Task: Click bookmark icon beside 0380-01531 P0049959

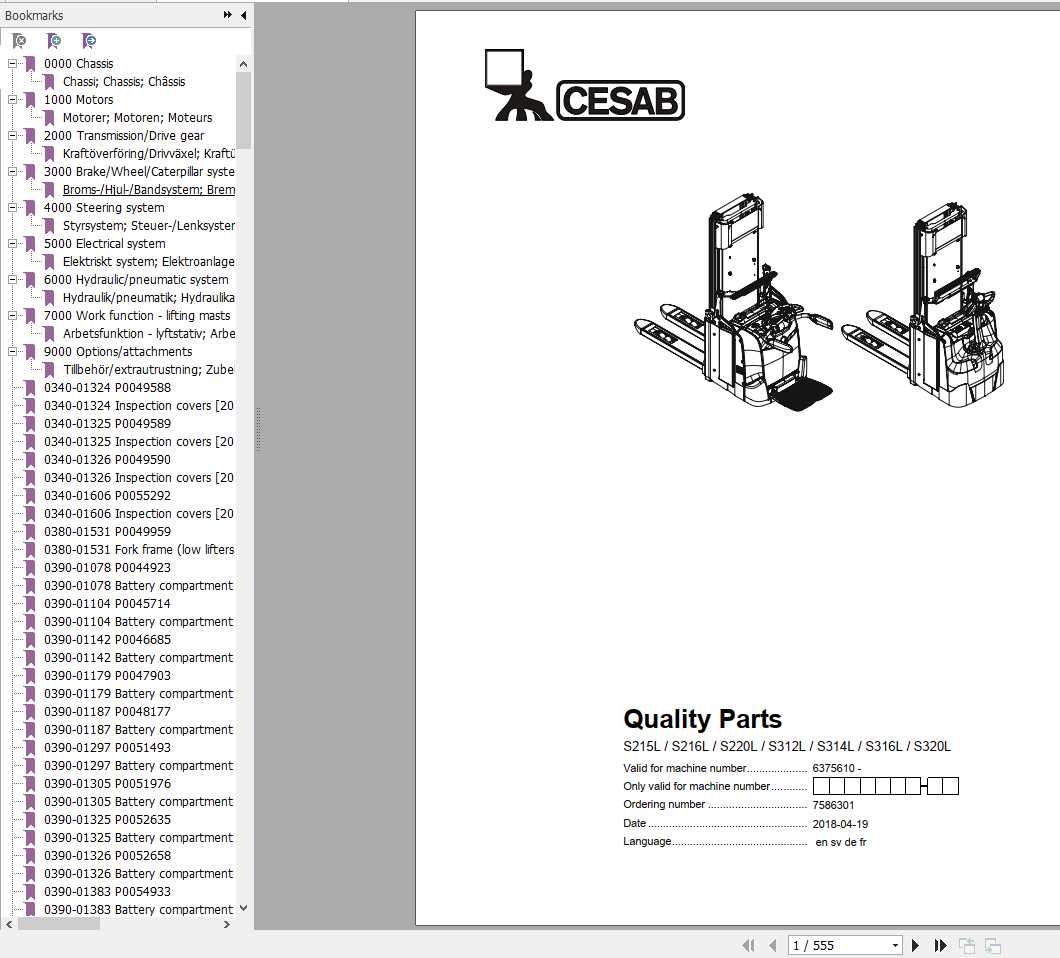Action: tap(30, 531)
